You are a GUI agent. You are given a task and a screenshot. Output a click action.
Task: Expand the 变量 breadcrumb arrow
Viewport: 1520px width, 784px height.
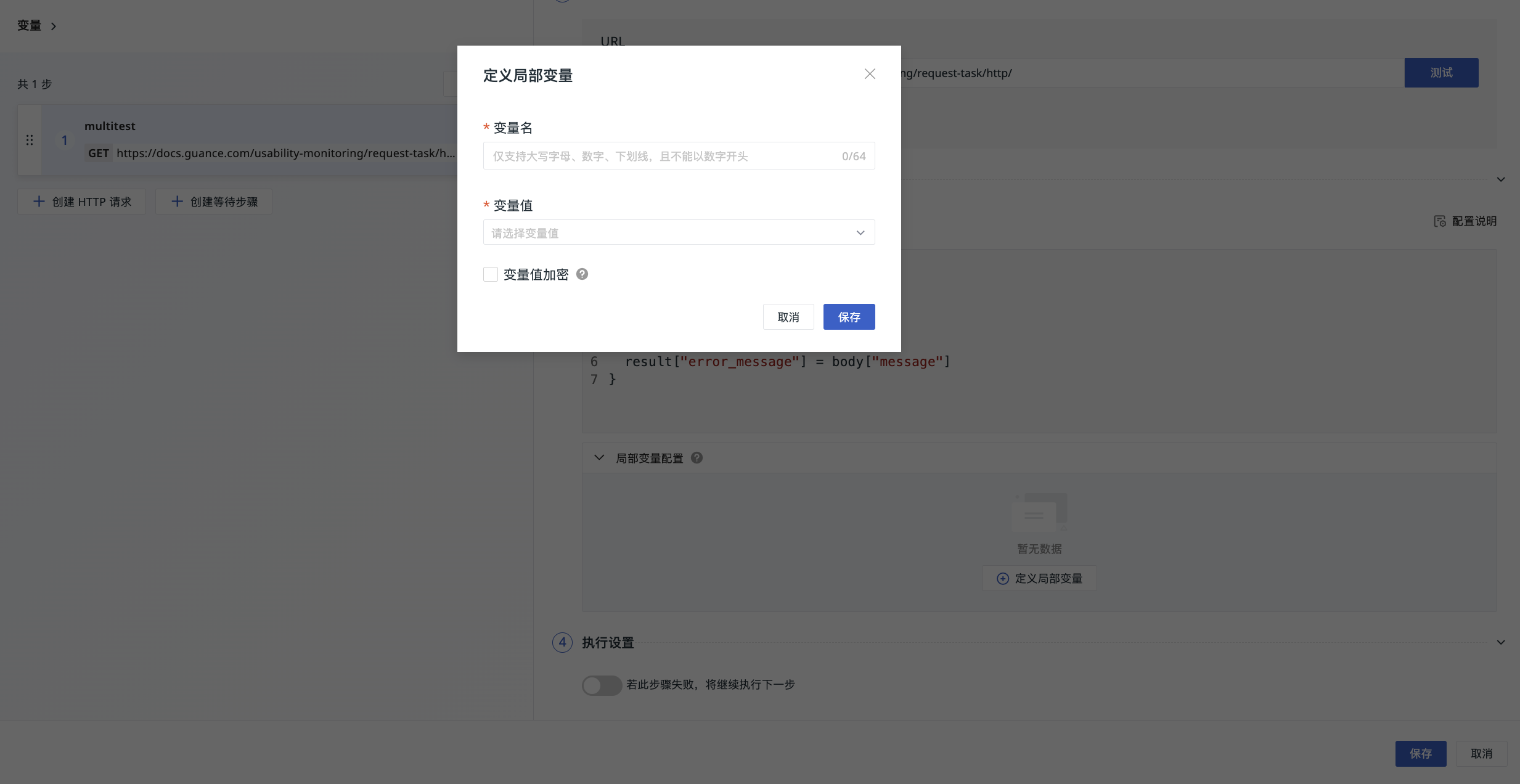(x=54, y=26)
